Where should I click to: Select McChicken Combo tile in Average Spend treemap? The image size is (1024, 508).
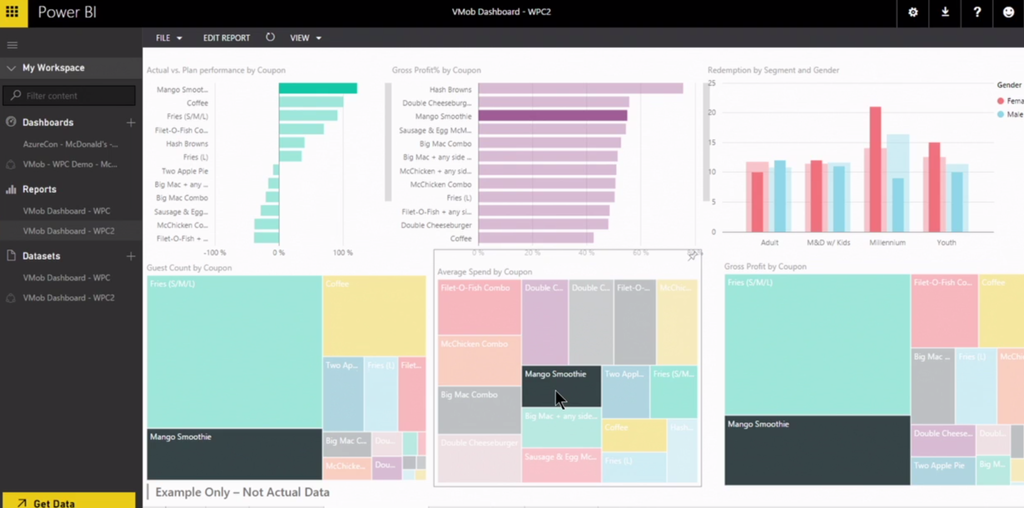tap(479, 360)
